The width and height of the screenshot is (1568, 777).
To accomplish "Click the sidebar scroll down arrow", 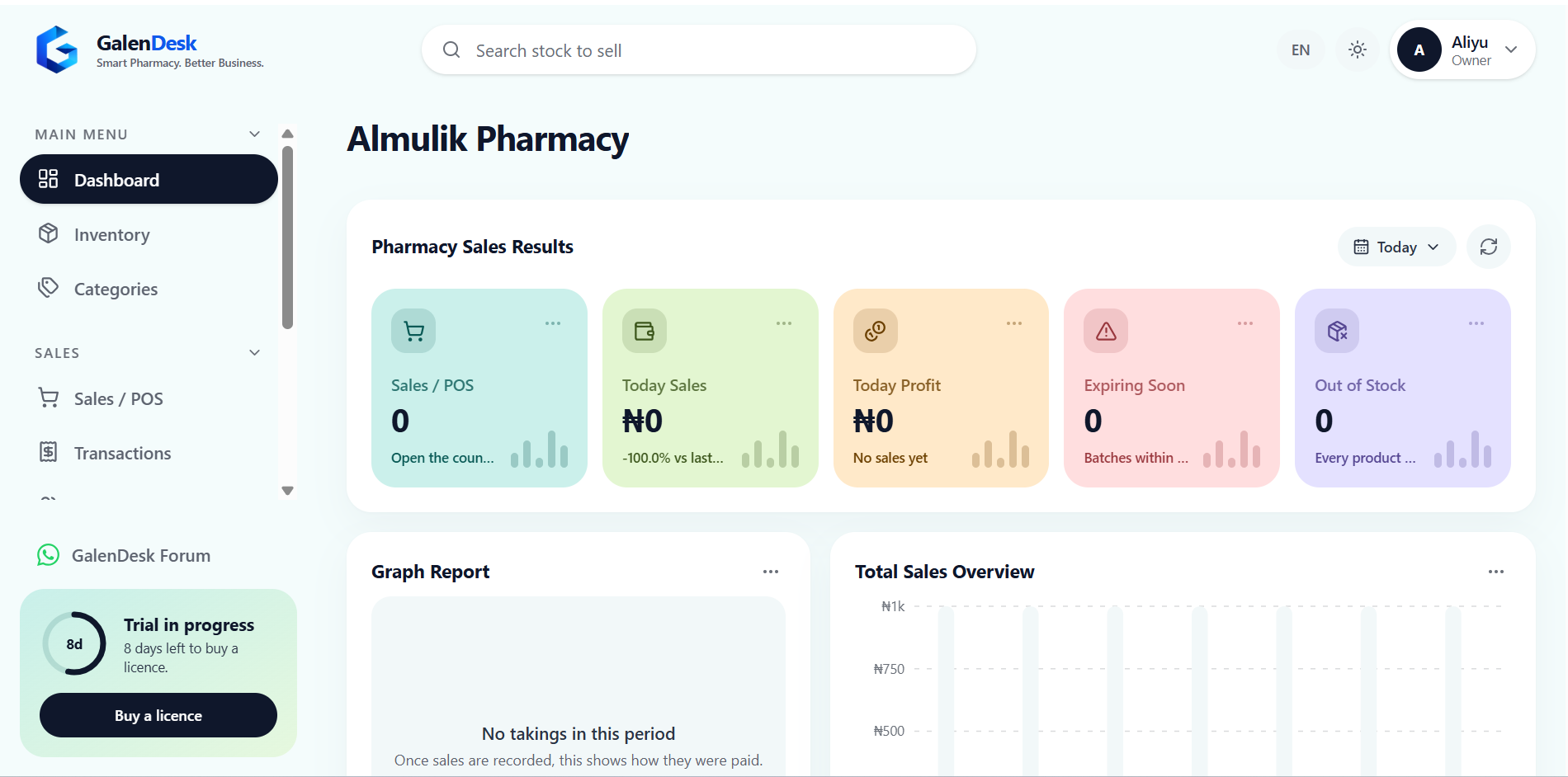I will [x=287, y=491].
